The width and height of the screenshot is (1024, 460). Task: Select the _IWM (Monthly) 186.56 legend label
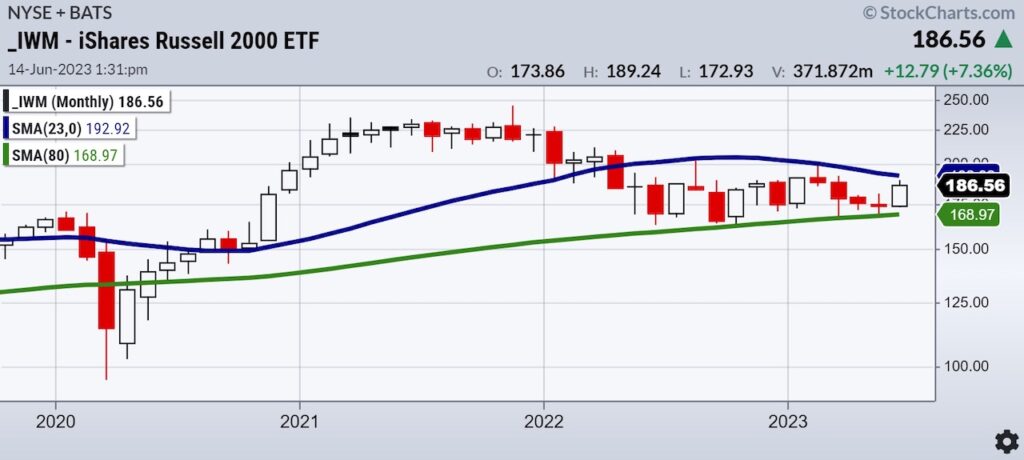click(85, 101)
